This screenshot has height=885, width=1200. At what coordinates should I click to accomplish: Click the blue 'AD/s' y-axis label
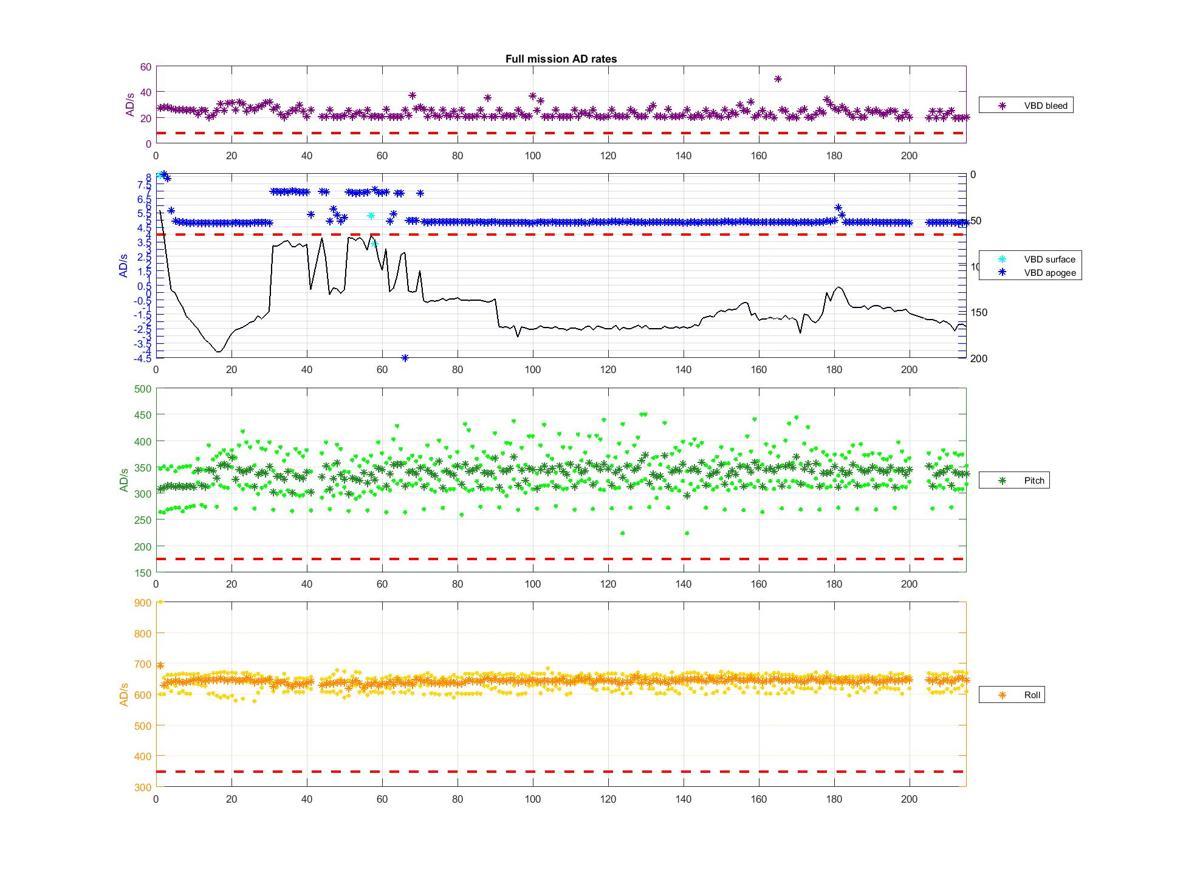[x=125, y=266]
